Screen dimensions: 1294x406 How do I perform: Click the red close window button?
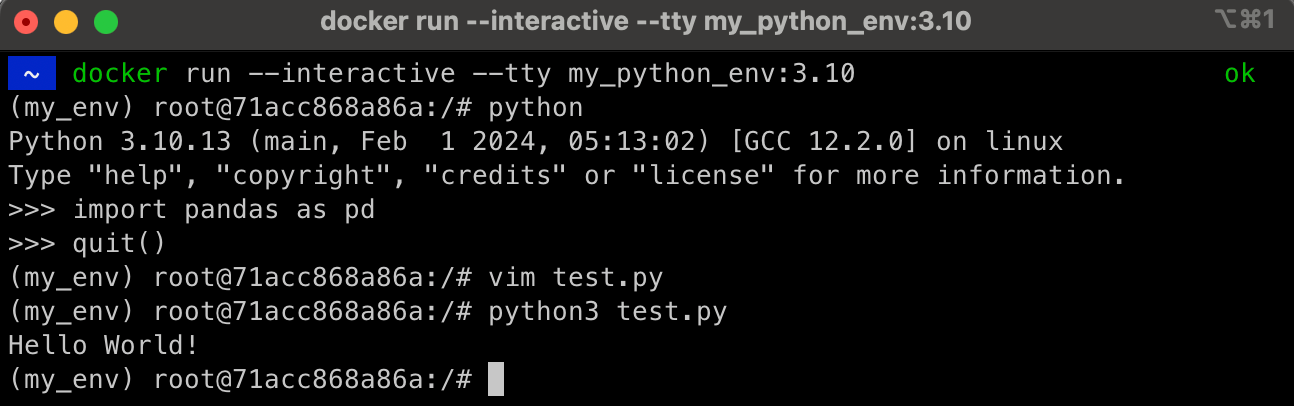coord(26,21)
